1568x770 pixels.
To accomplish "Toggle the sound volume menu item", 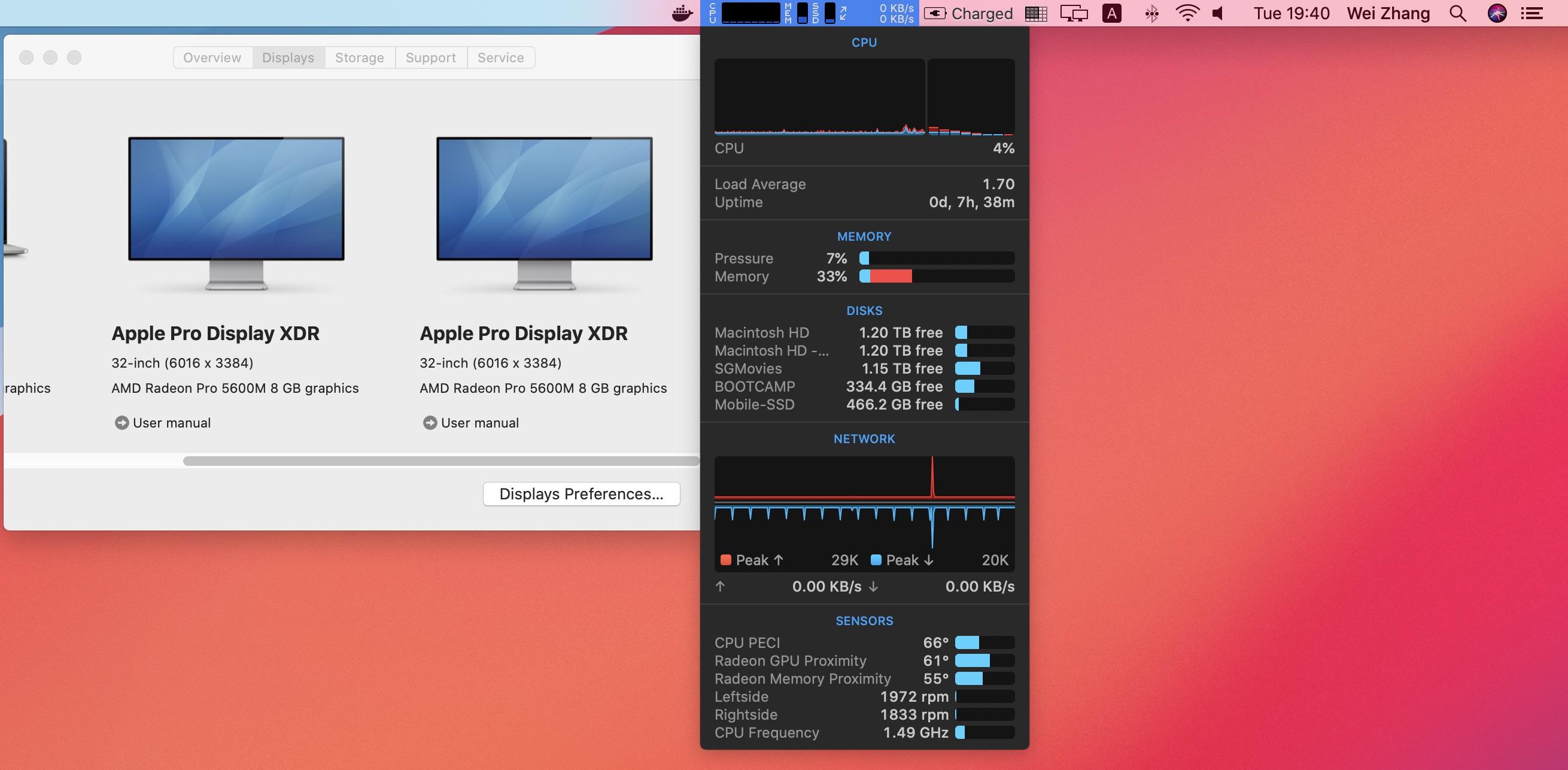I will [1218, 13].
